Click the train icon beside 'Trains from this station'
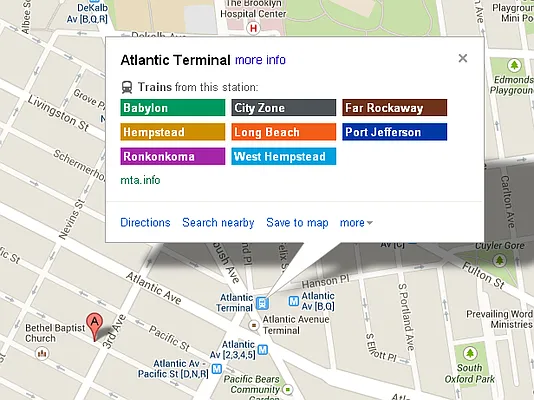Image resolution: width=534 pixels, height=400 pixels. point(127,87)
